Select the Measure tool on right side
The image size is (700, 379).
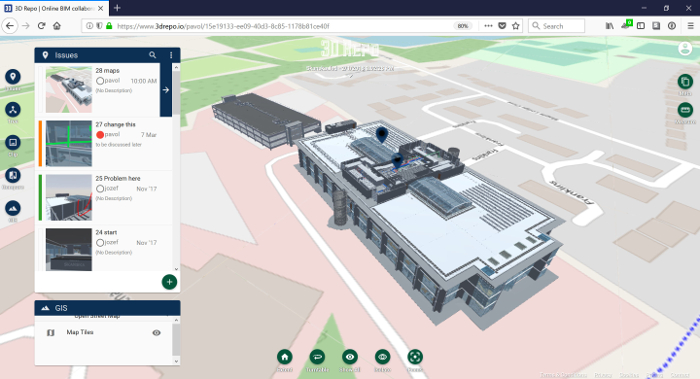685,110
